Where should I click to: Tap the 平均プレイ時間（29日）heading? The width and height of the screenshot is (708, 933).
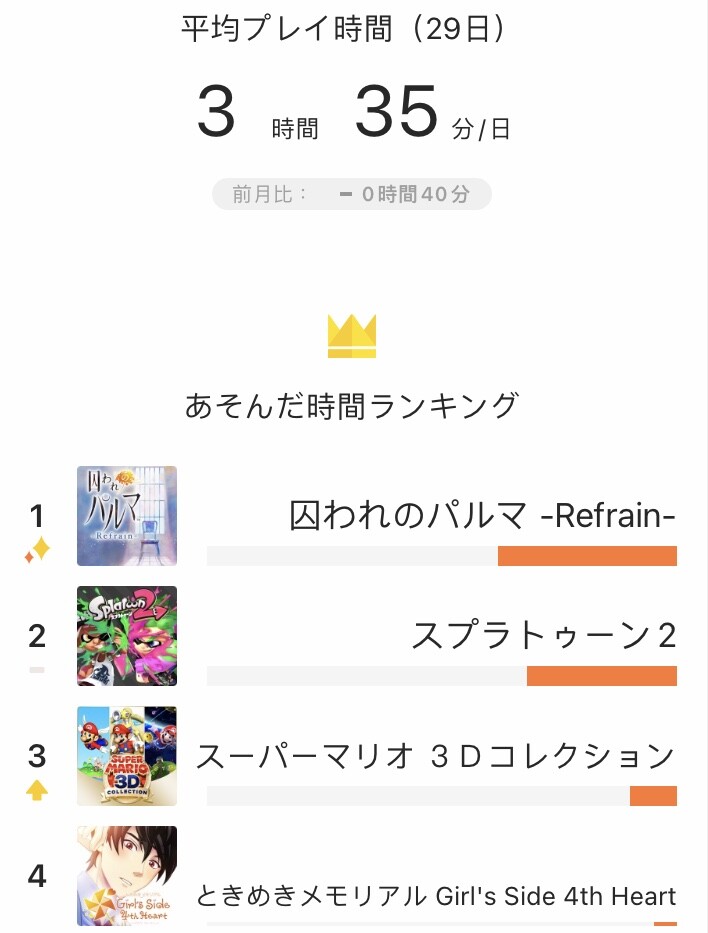coord(345,29)
